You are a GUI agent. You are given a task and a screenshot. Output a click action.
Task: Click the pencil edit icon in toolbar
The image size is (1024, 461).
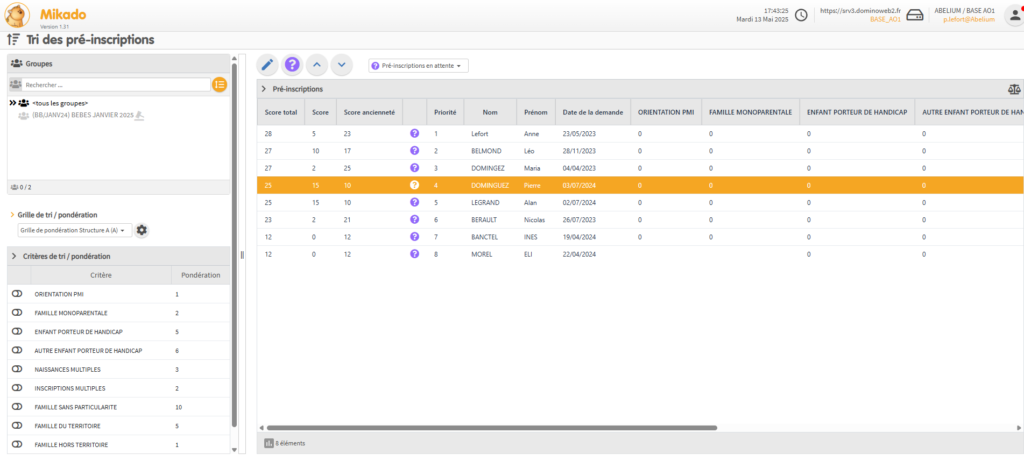[x=267, y=65]
